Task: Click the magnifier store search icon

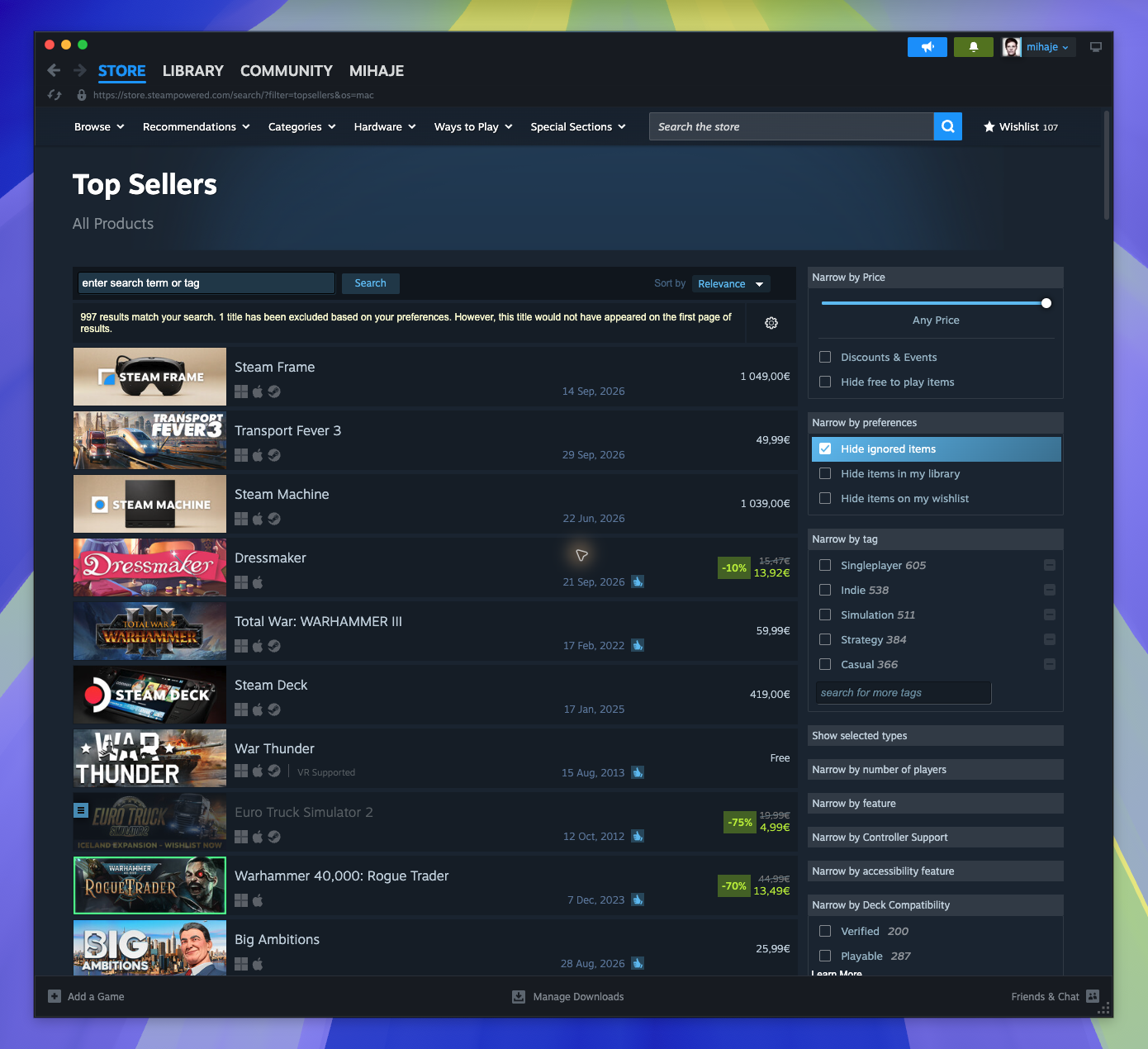Action: pyautogui.click(x=948, y=126)
